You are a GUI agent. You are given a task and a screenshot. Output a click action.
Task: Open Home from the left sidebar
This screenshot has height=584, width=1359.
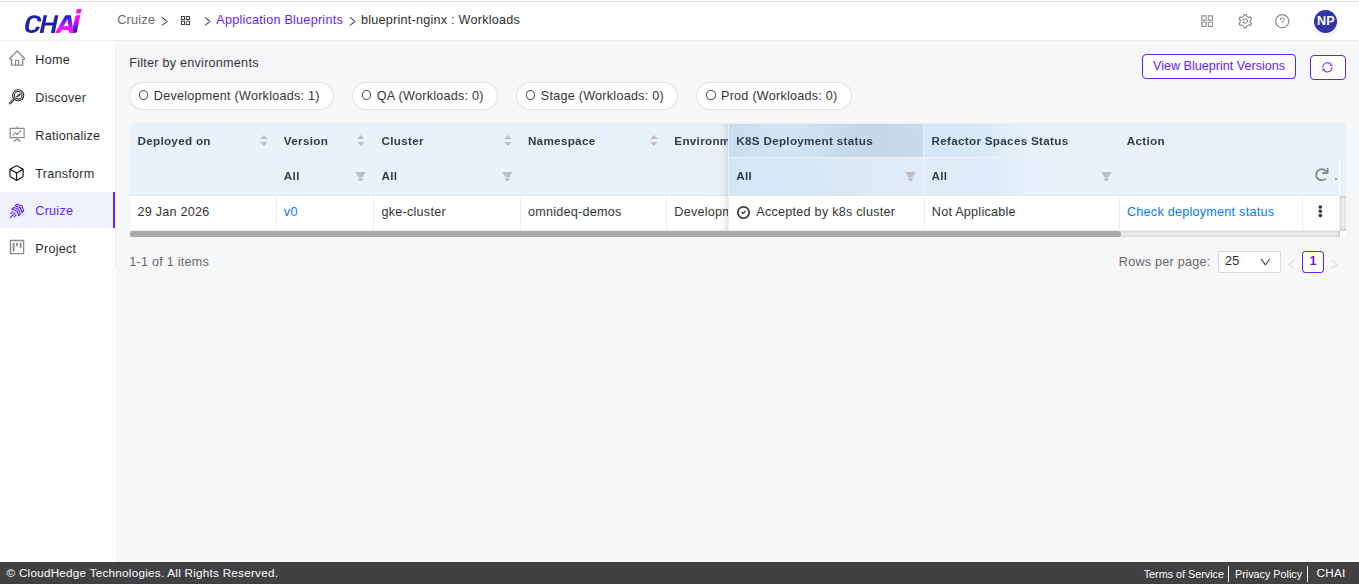click(x=52, y=59)
